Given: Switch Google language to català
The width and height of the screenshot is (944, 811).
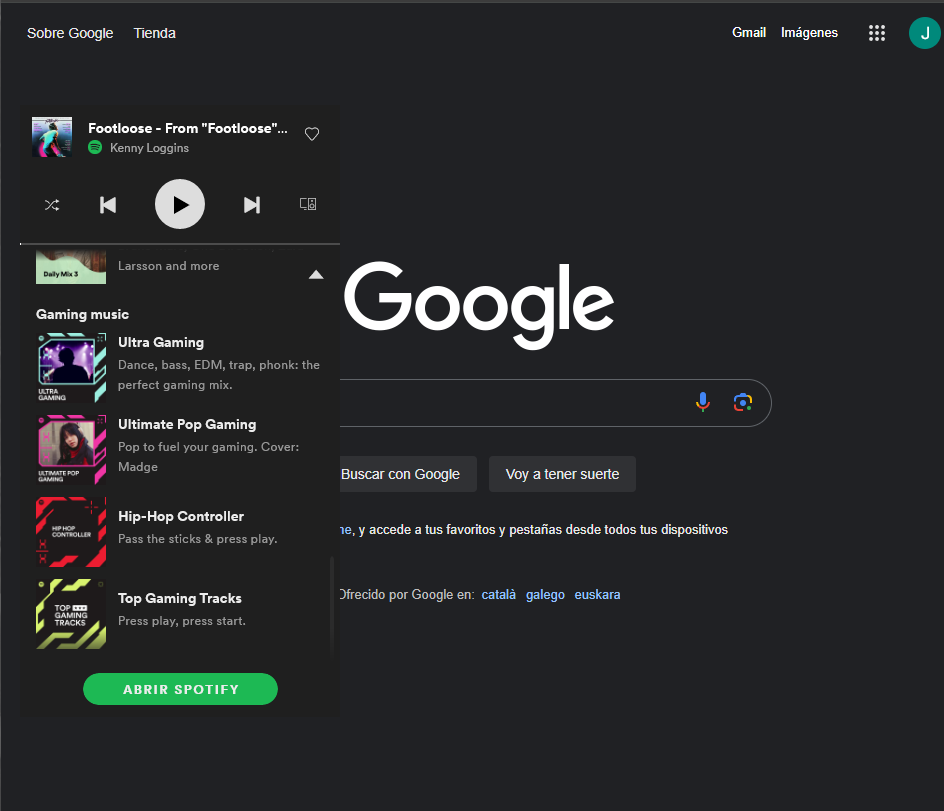Looking at the screenshot, I should point(498,594).
